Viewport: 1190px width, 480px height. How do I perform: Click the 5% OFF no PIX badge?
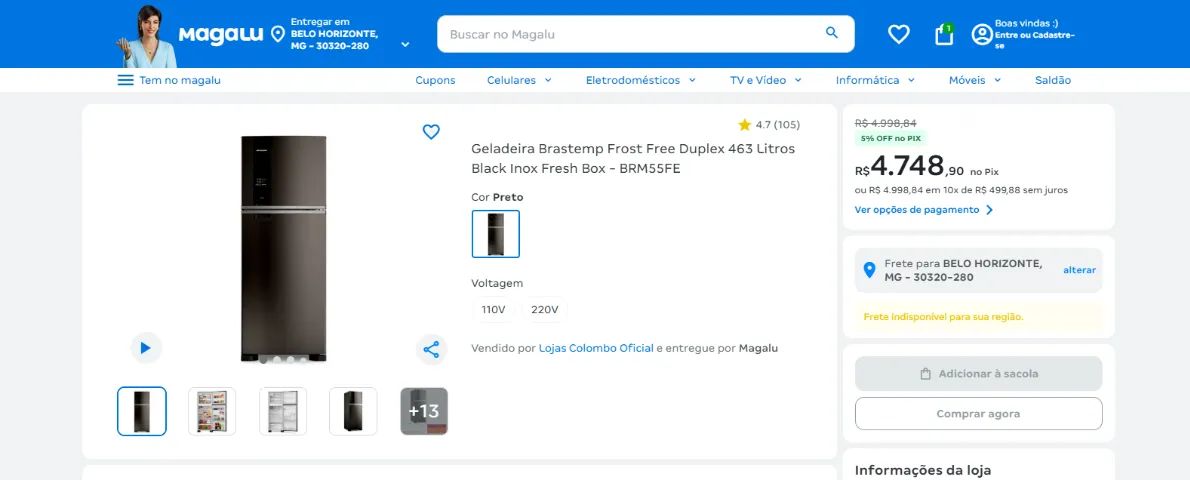(x=890, y=139)
